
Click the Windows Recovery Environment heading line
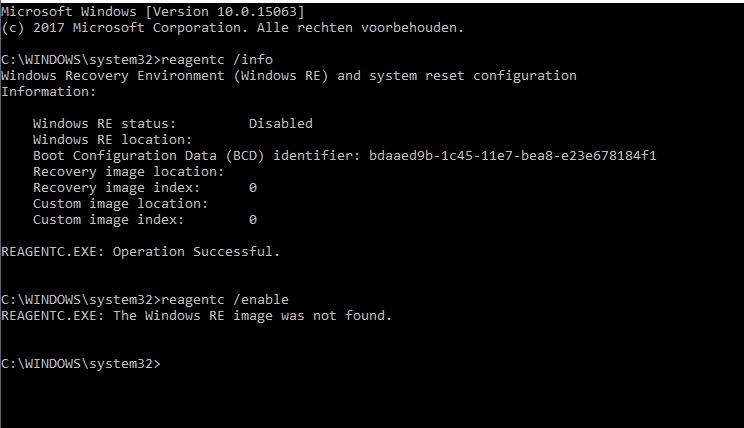(289, 75)
